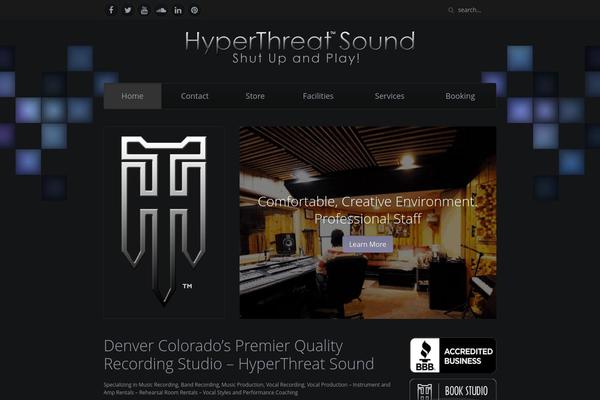
Task: Click the 'Specializing in Music Recording' paragraph
Action: pyautogui.click(x=247, y=389)
